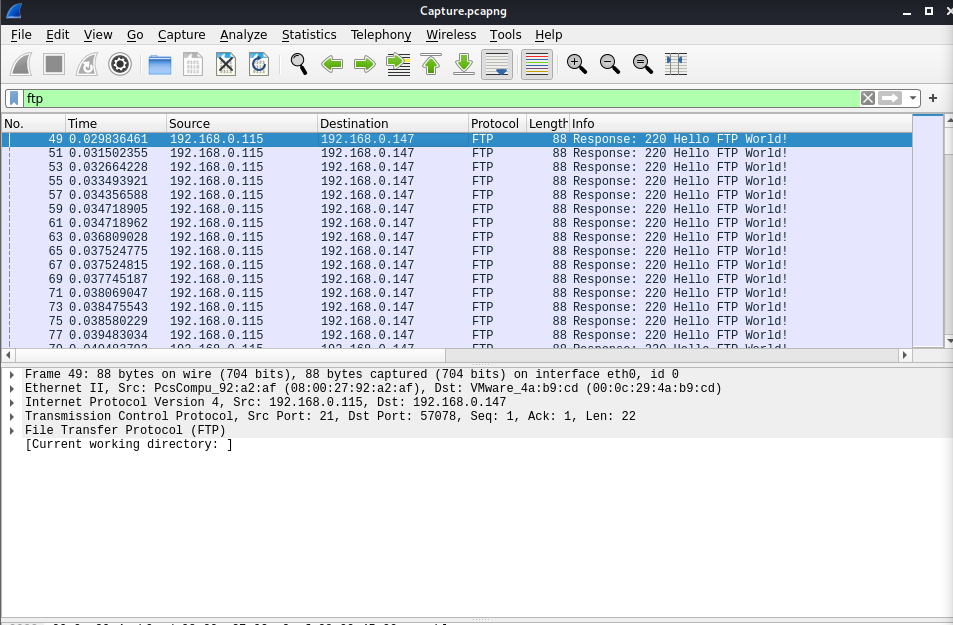The height and width of the screenshot is (625, 953).
Task: Toggle packet list colorization
Action: coord(536,63)
